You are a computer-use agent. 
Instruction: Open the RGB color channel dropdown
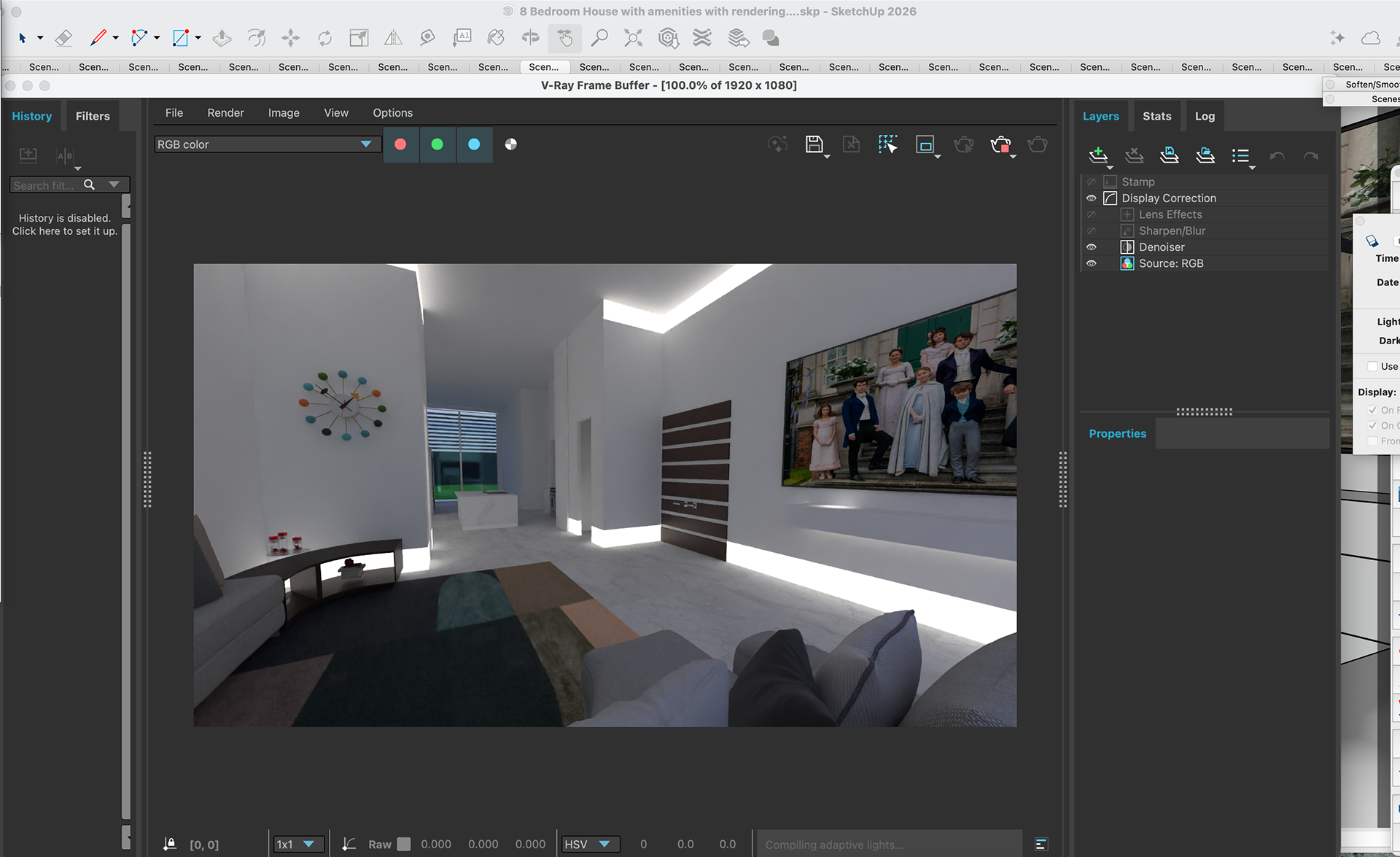pyautogui.click(x=267, y=144)
